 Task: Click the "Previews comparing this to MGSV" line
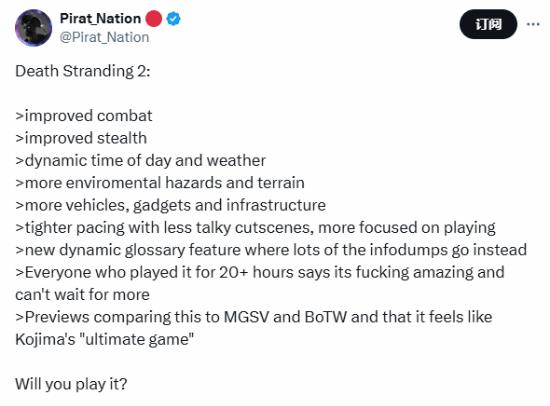[254, 317]
